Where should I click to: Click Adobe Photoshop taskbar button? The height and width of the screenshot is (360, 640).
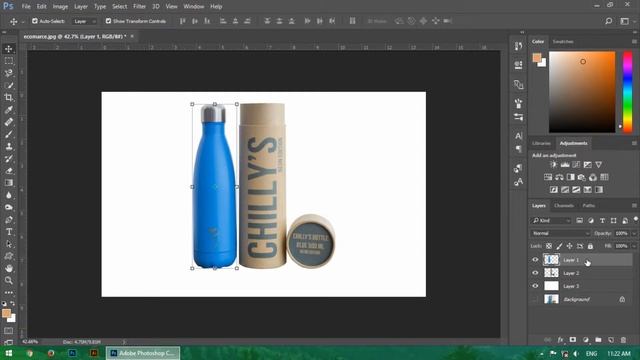tap(143, 353)
